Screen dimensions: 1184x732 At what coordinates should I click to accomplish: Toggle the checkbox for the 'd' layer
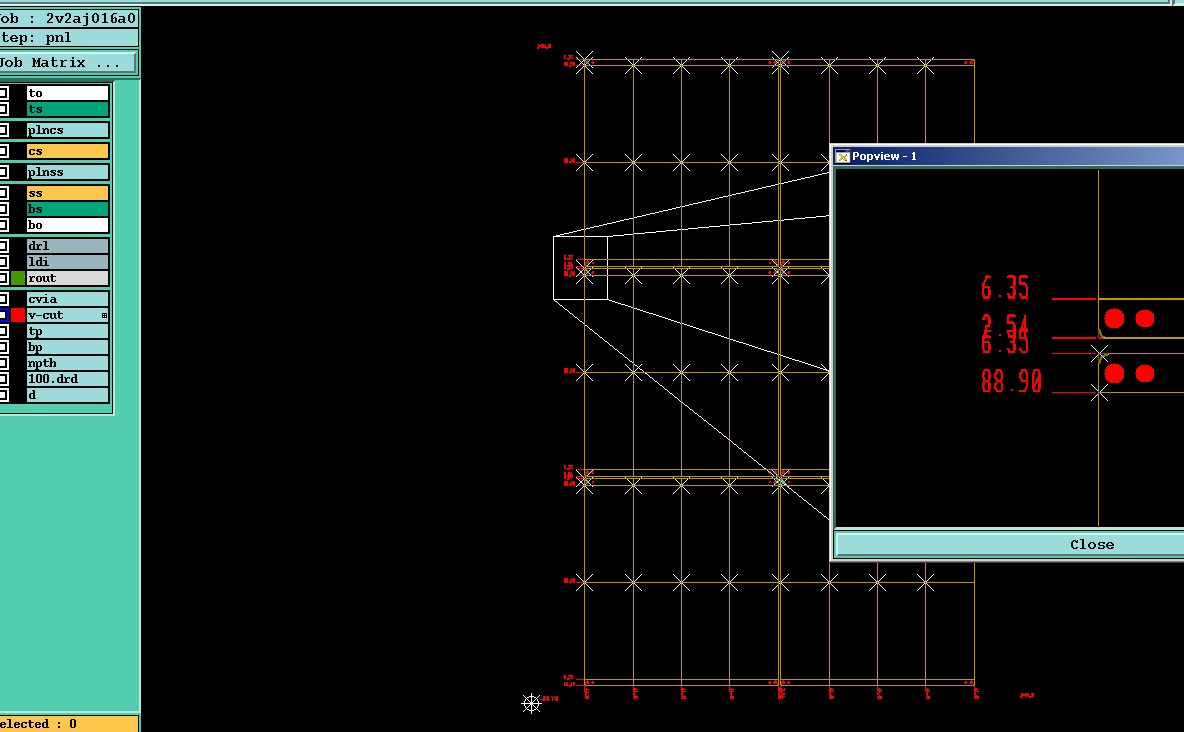click(x=3, y=395)
